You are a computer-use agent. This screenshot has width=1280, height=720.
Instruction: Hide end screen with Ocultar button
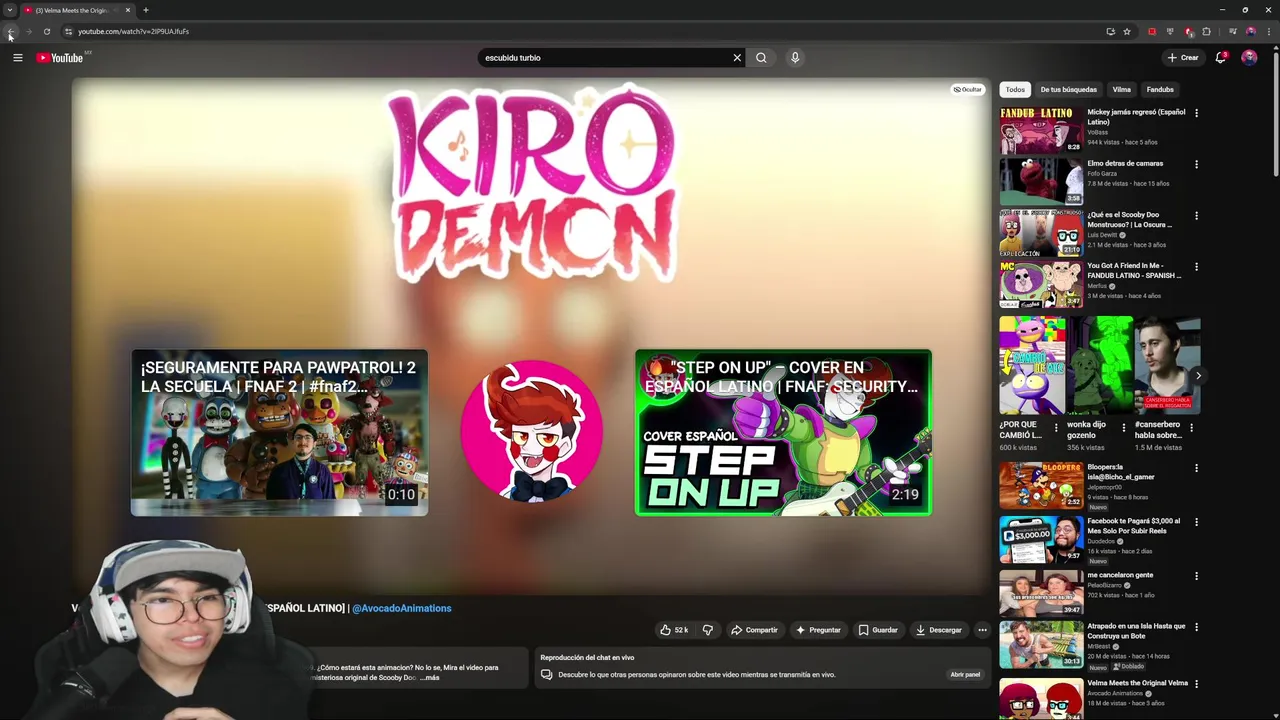coord(967,90)
